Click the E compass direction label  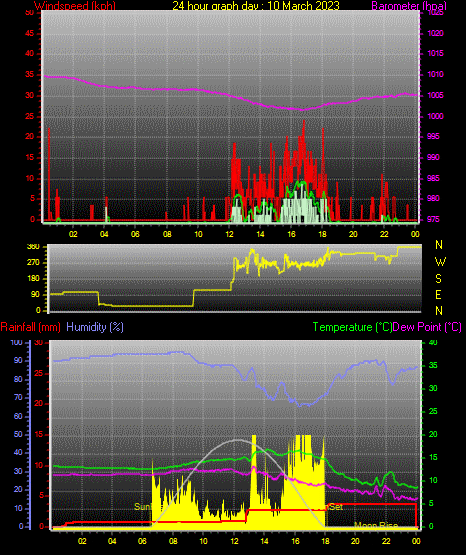[438, 294]
